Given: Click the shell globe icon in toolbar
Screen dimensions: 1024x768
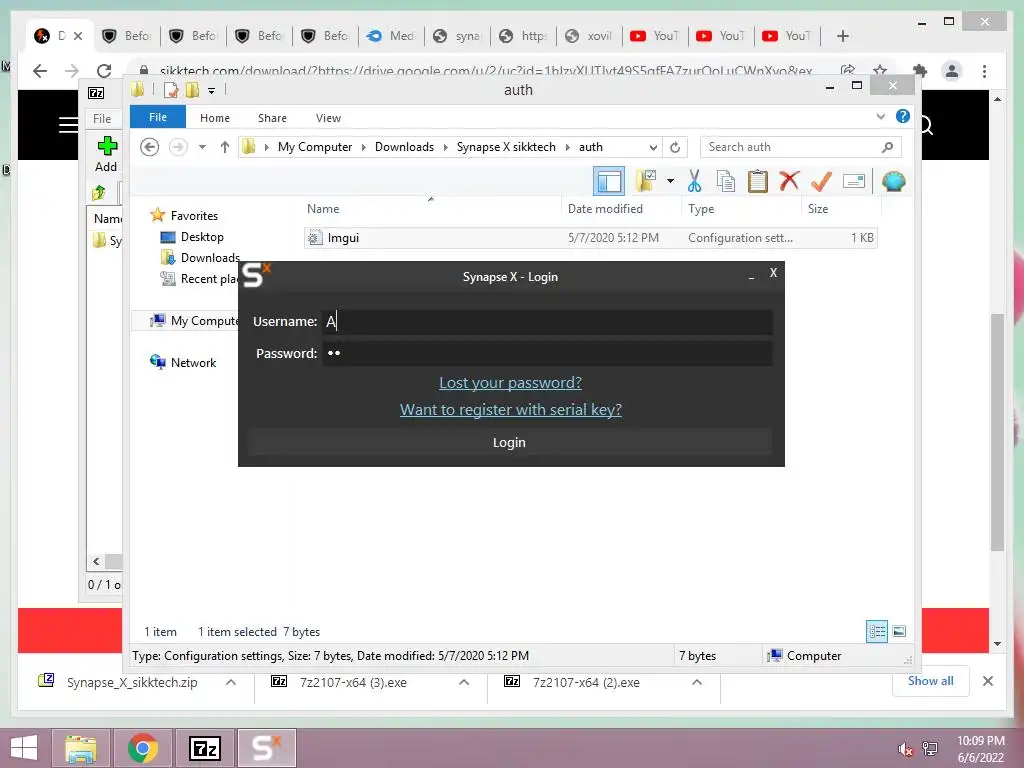Looking at the screenshot, I should click(893, 181).
